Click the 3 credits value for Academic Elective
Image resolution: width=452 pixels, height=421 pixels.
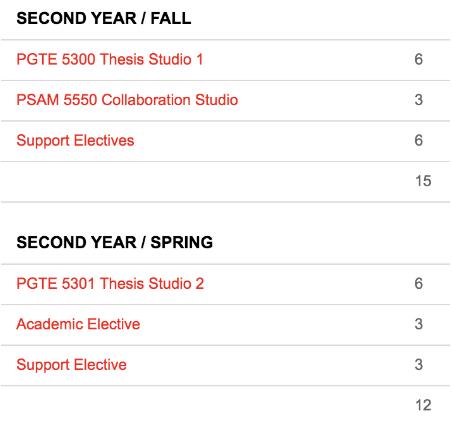click(419, 324)
